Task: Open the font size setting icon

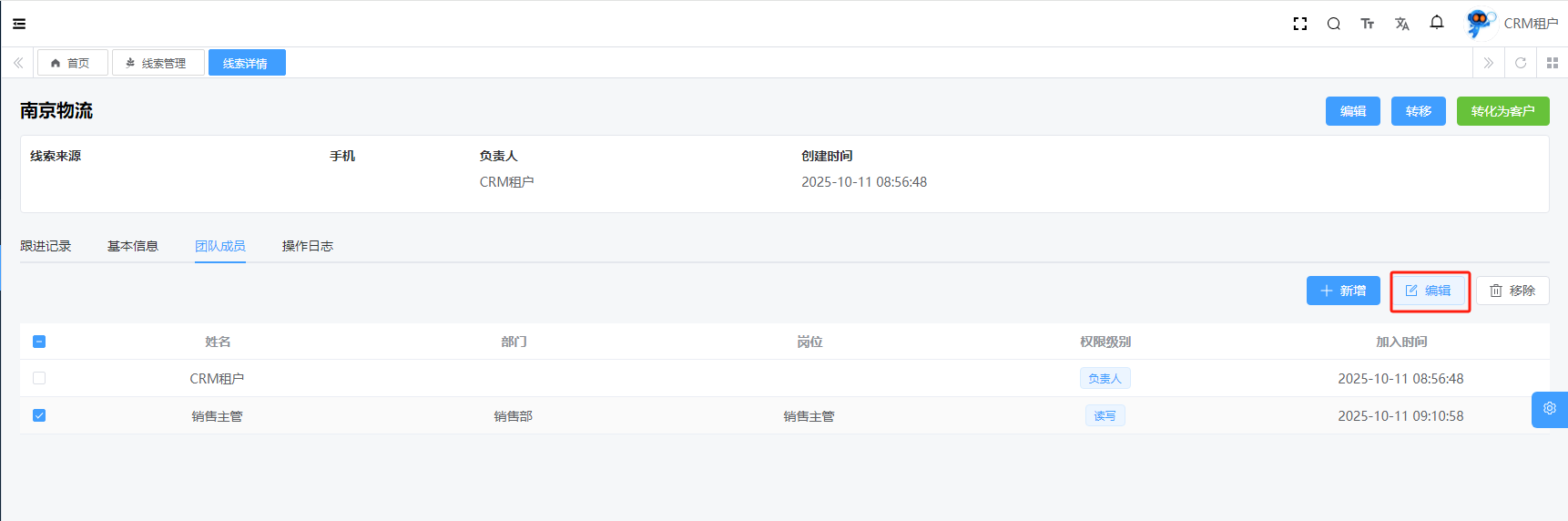Action: point(1368,24)
